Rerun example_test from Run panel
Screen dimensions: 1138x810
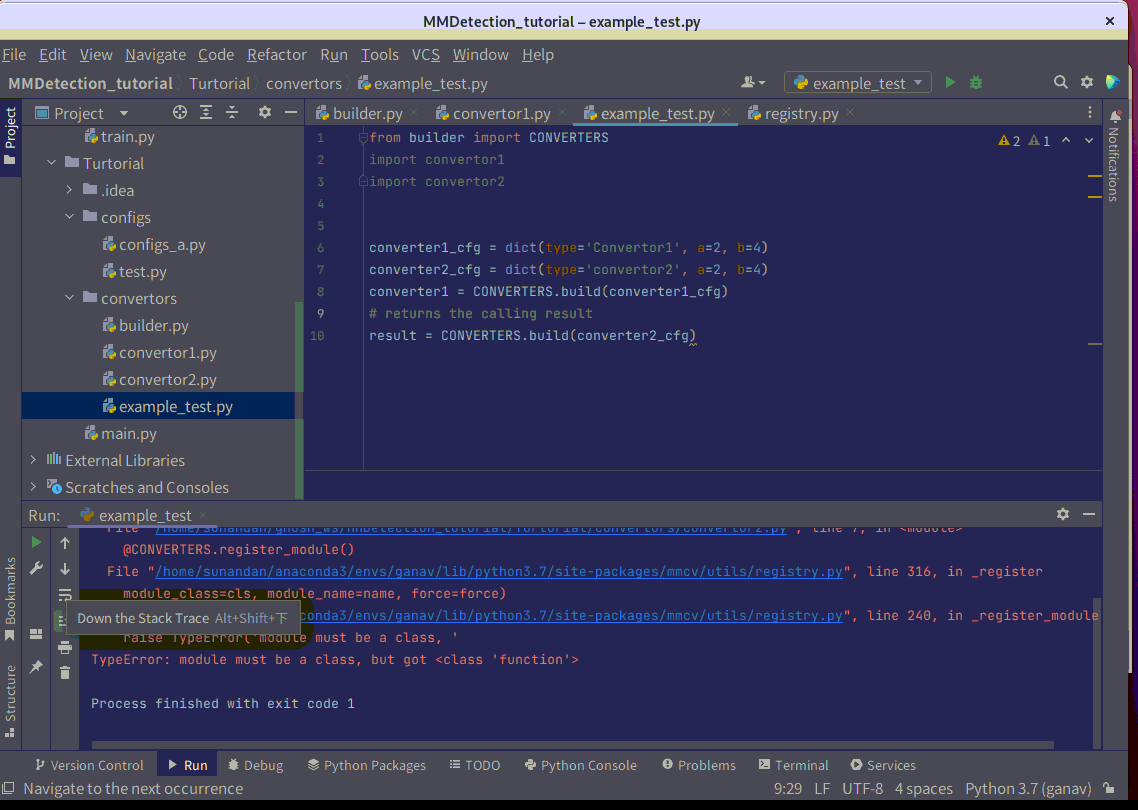[36, 542]
